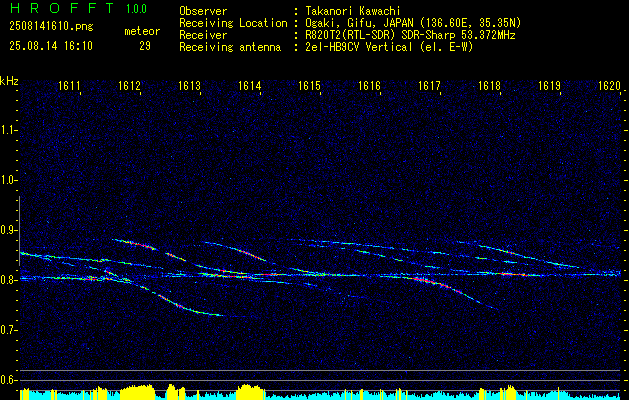Screen dimensions: 629x400
Task: Click antenna 2el-HB9CV Vertical text
Action: 389,47
